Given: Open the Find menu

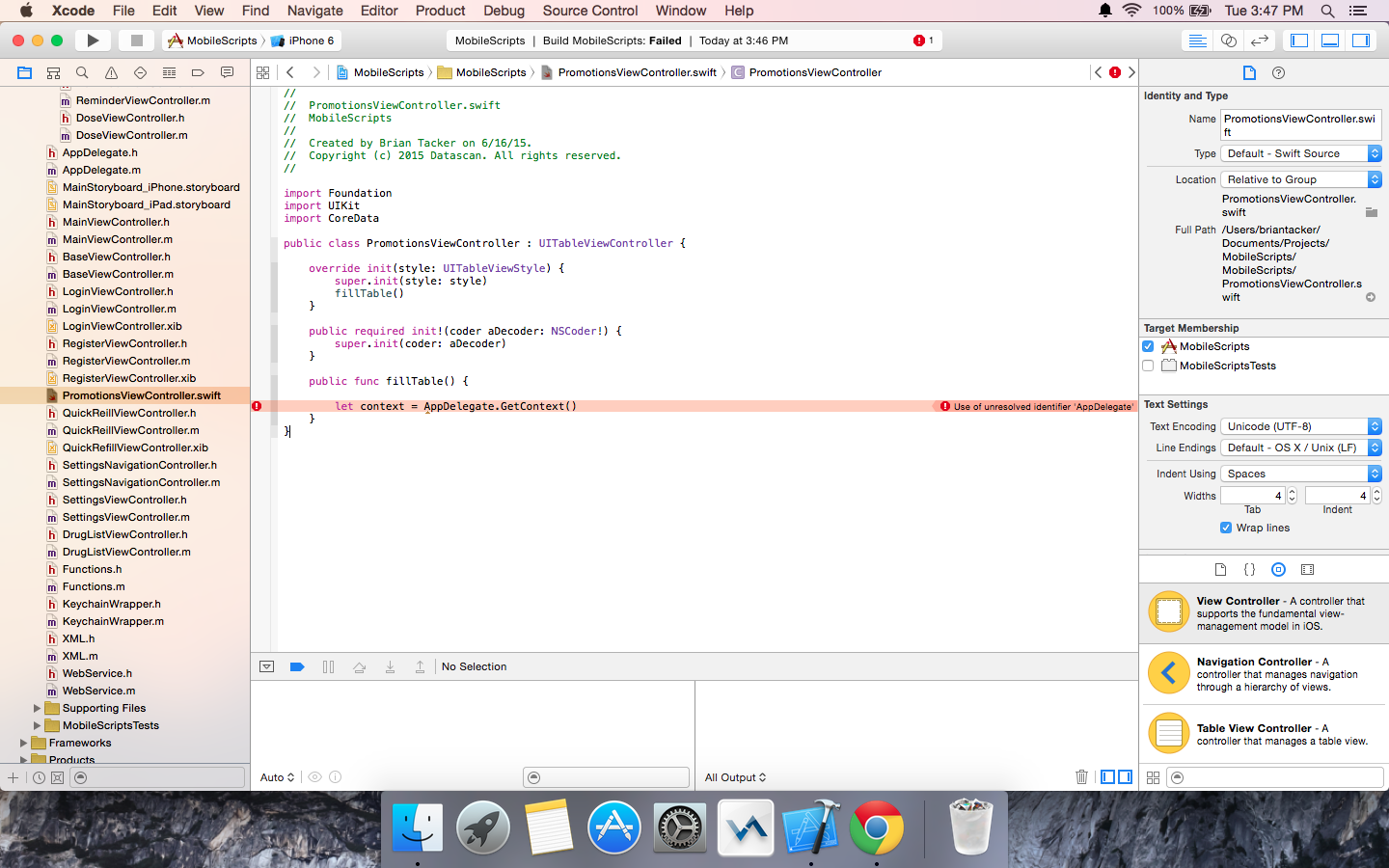Looking at the screenshot, I should 256,11.
